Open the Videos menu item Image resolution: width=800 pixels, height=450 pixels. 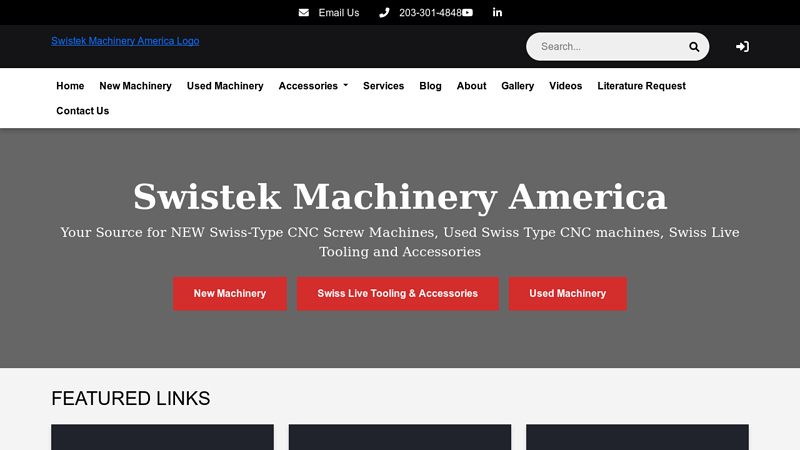pyautogui.click(x=565, y=86)
